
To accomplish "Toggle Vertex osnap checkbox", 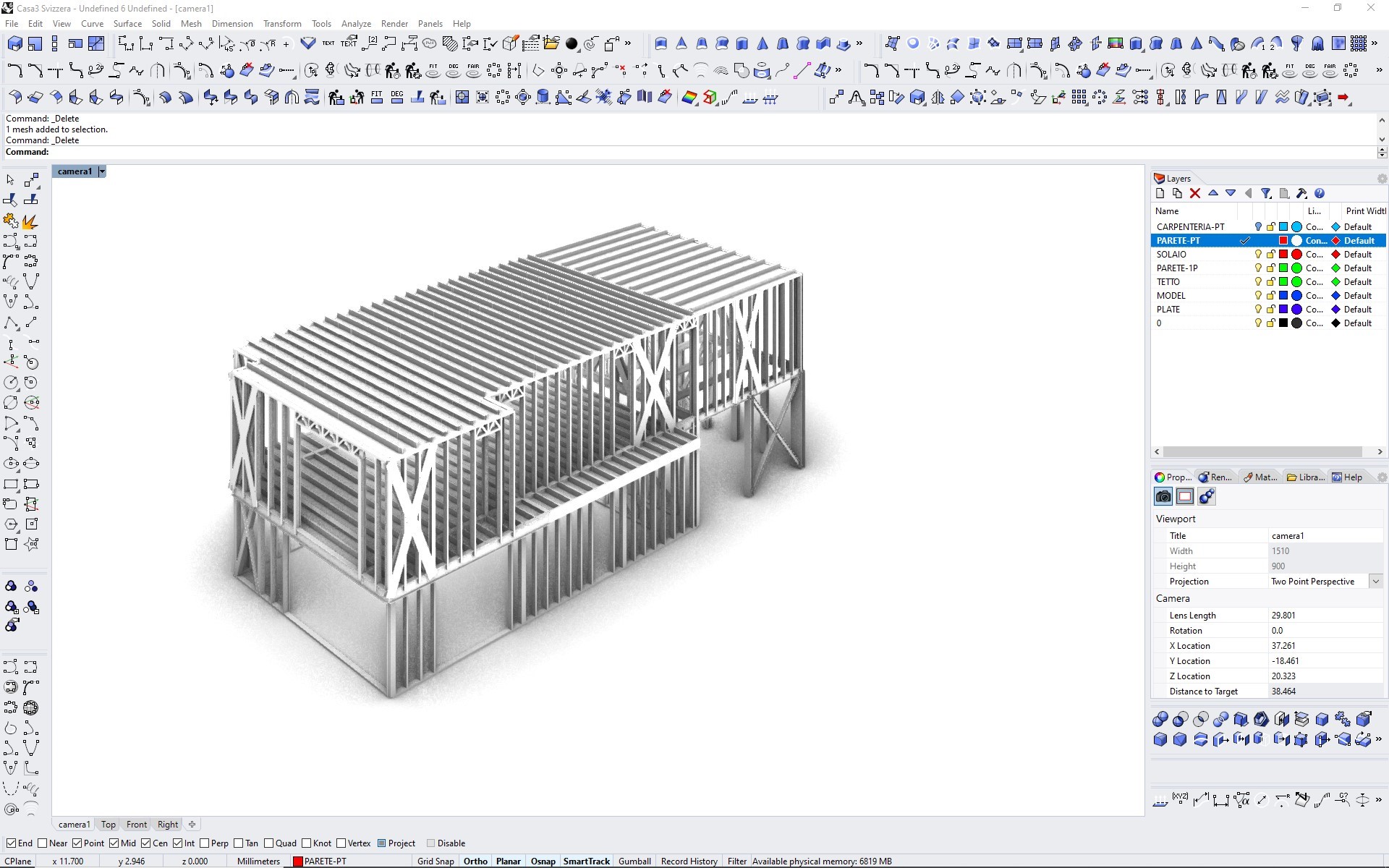I will tap(341, 843).
